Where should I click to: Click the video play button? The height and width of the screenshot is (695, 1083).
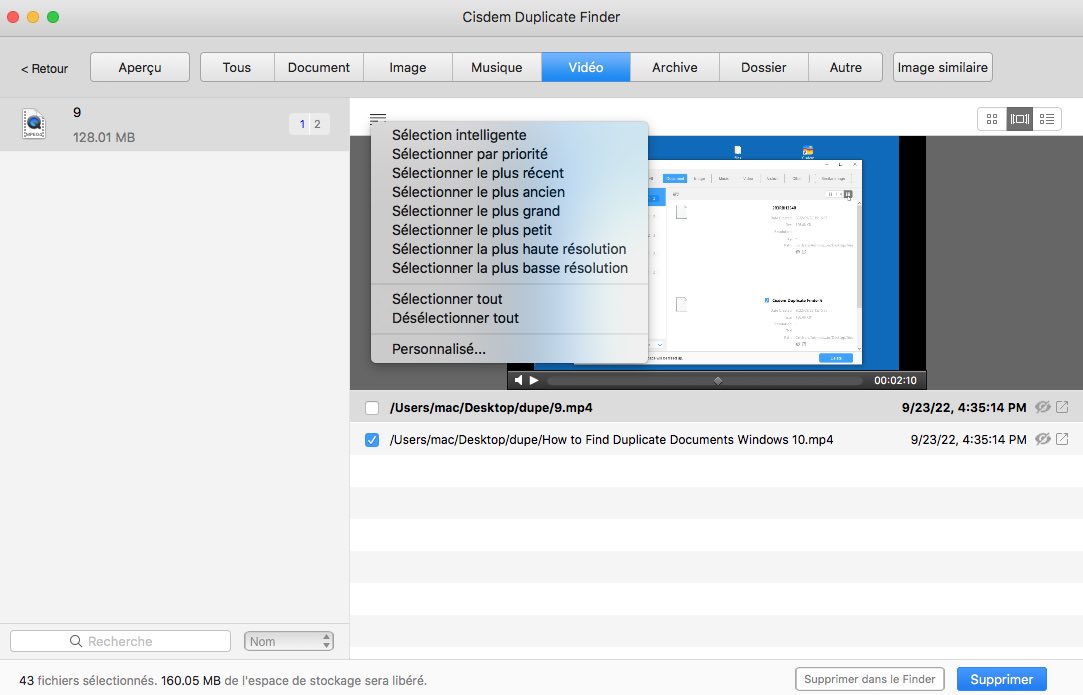click(534, 381)
